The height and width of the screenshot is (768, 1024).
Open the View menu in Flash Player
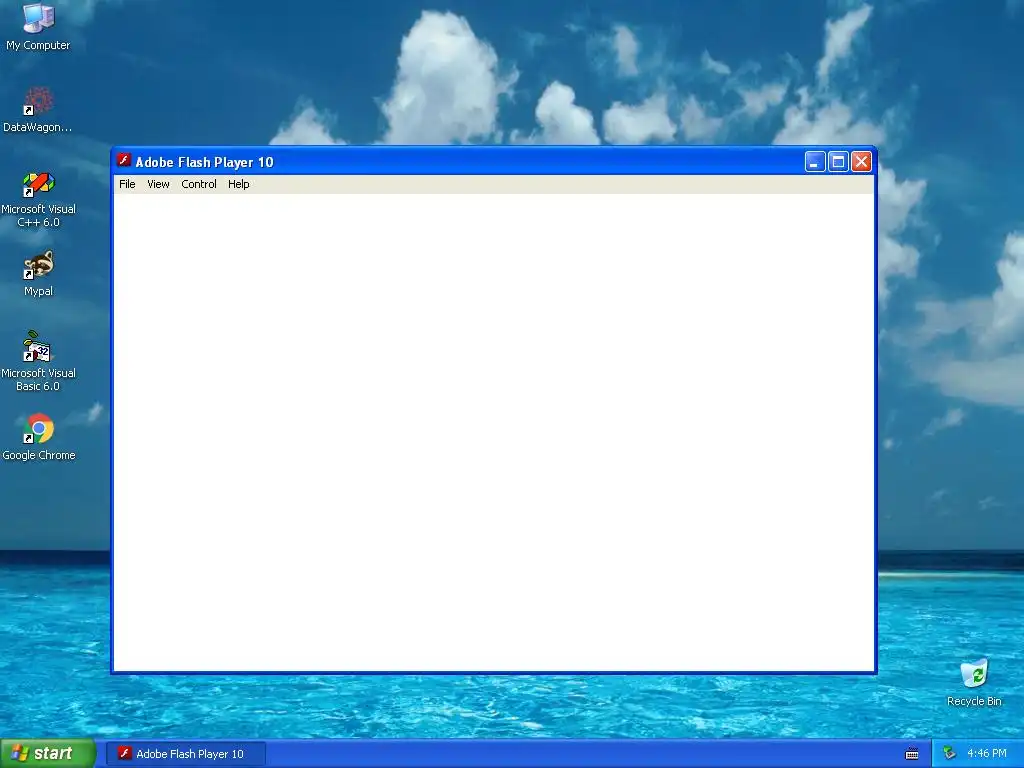[158, 184]
